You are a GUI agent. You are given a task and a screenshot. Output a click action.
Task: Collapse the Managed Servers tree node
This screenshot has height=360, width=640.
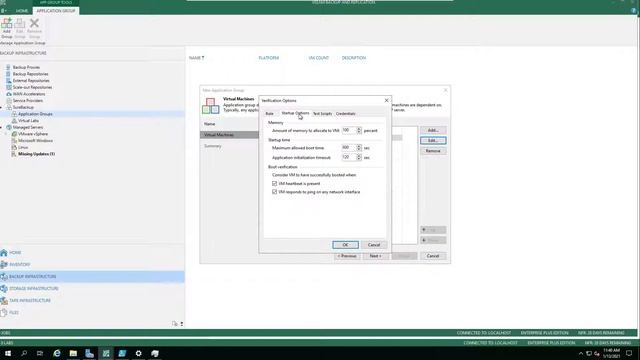click(x=2, y=127)
